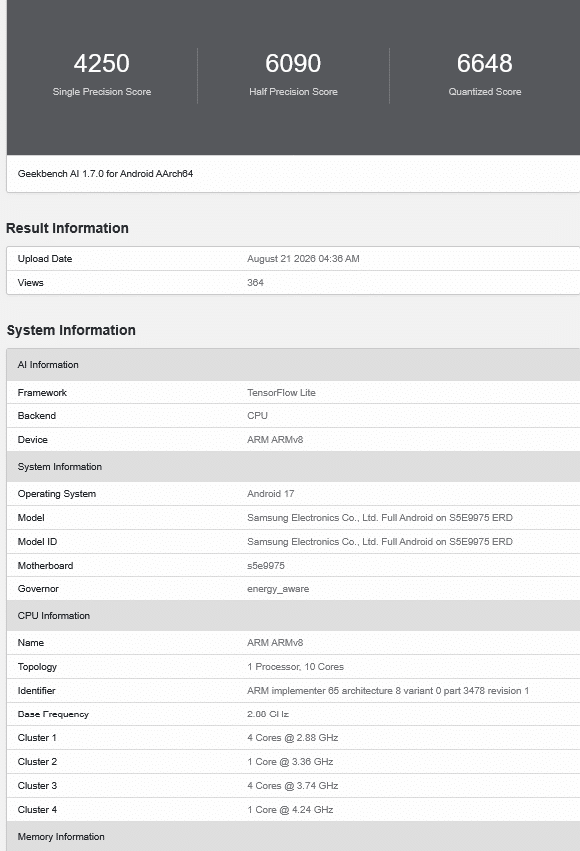Click the Device label

tap(32, 440)
